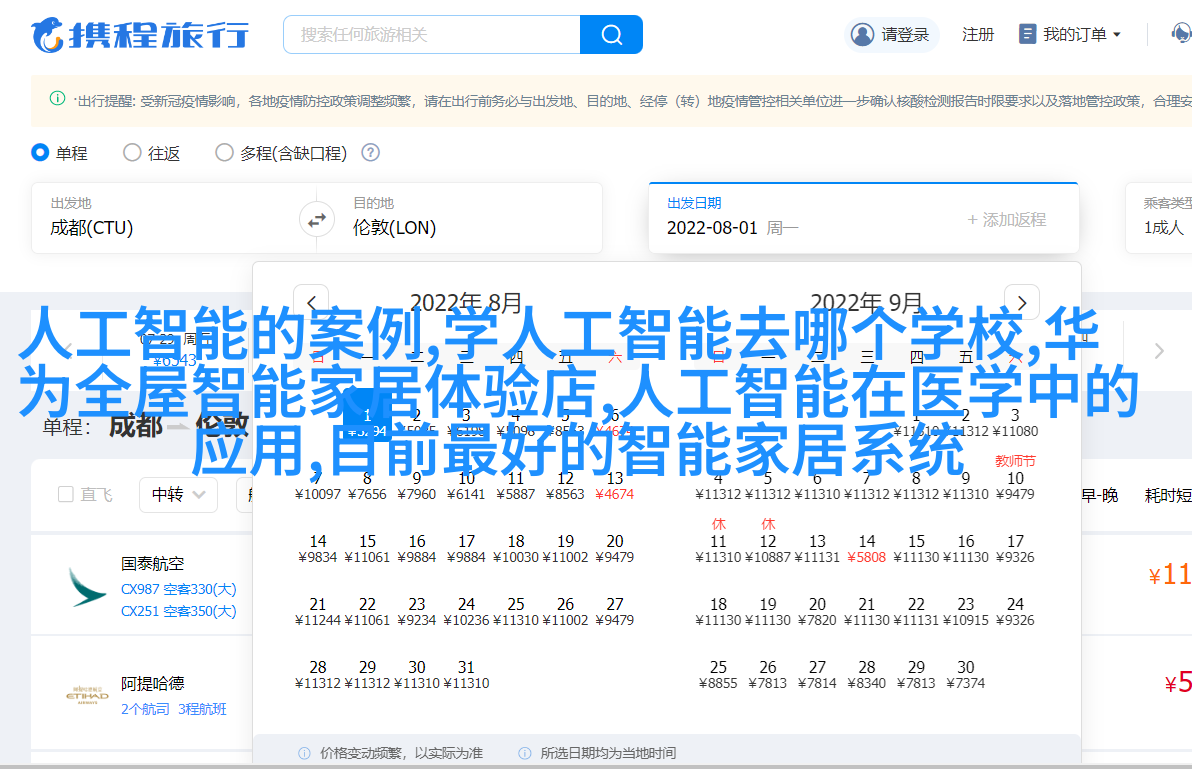Click the Cathay Pacific airline logo

pyautogui.click(x=87, y=587)
